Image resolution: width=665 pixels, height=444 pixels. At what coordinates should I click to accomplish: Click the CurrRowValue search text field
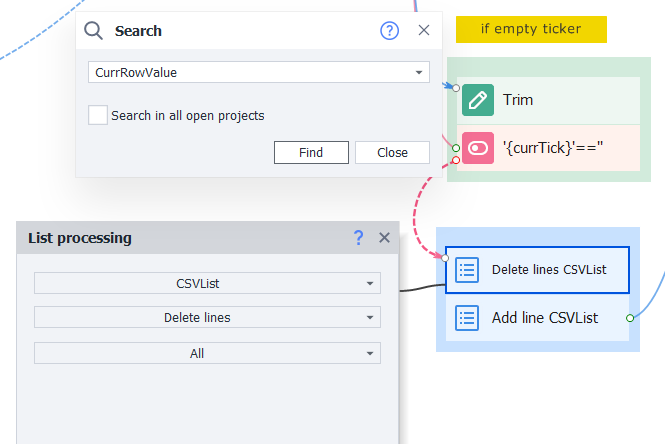pos(250,73)
